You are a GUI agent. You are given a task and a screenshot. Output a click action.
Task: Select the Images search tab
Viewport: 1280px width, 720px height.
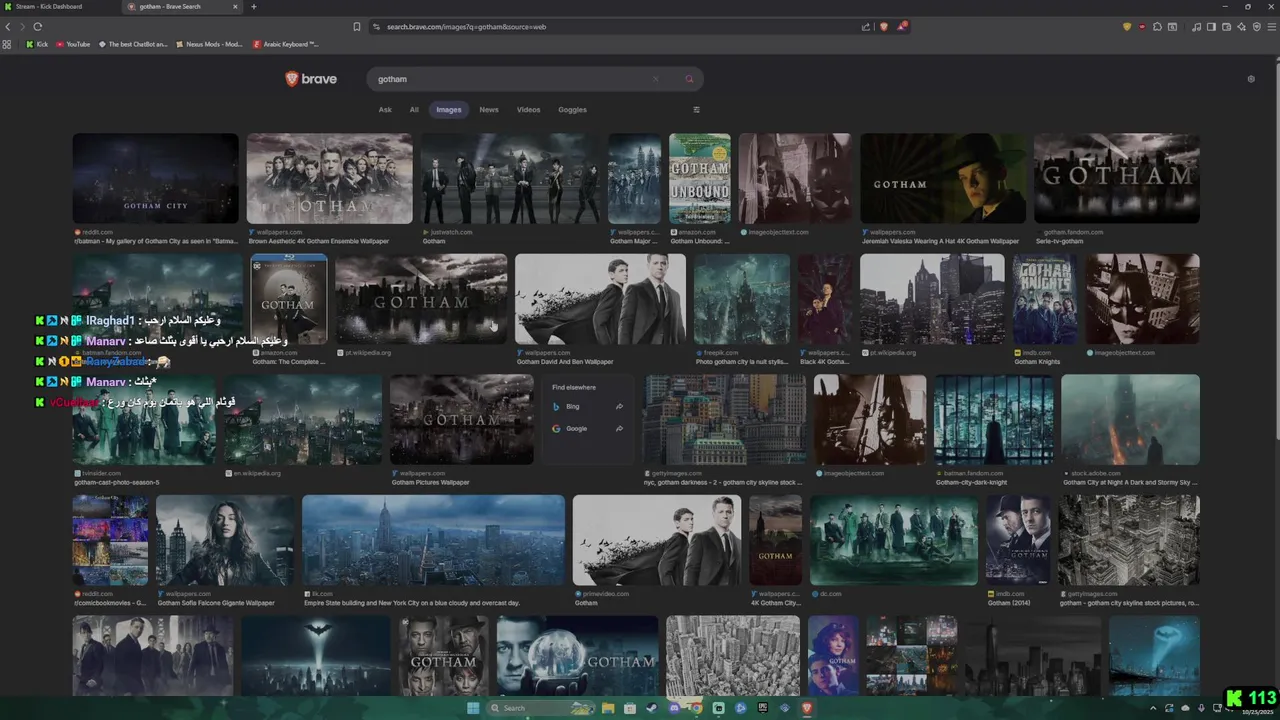449,110
